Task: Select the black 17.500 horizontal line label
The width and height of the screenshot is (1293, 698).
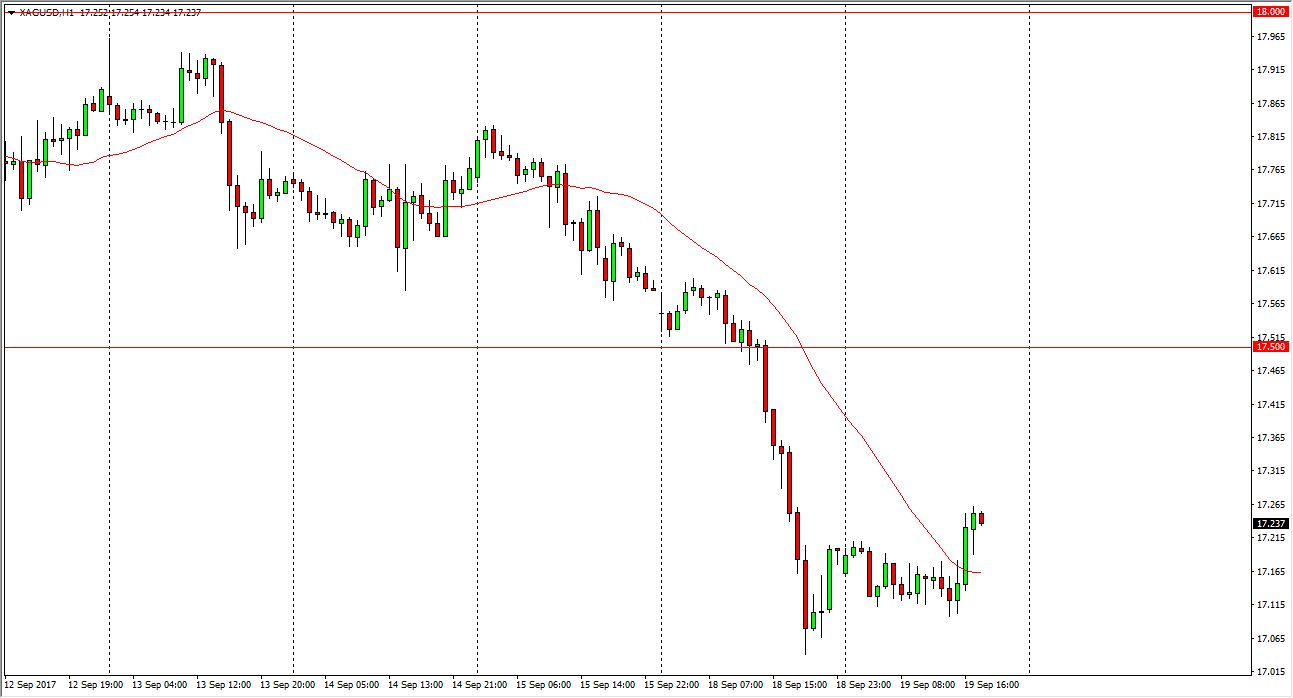Action: 1270,347
